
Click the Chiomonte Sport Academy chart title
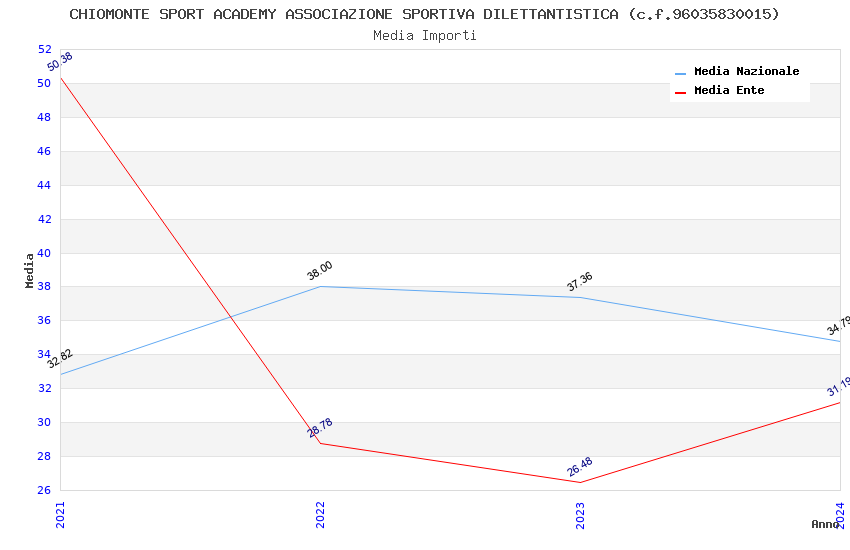click(x=425, y=14)
